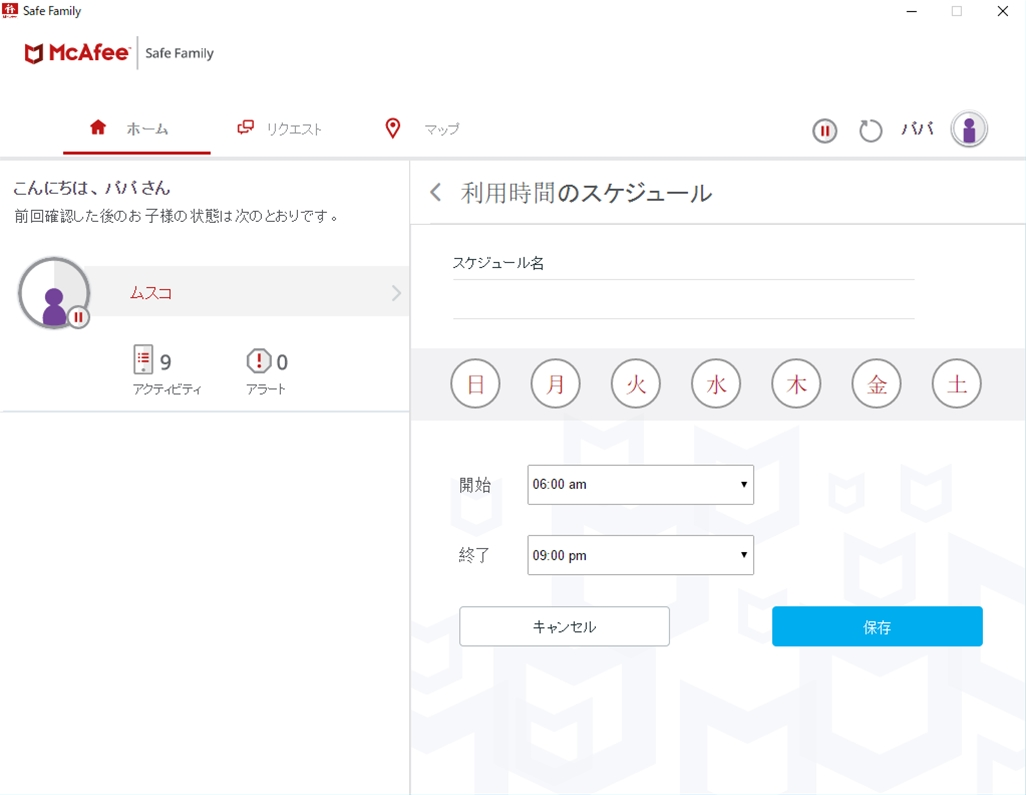The height and width of the screenshot is (795, 1026).
Task: Close the Safe Family window
Action: 1002,11
